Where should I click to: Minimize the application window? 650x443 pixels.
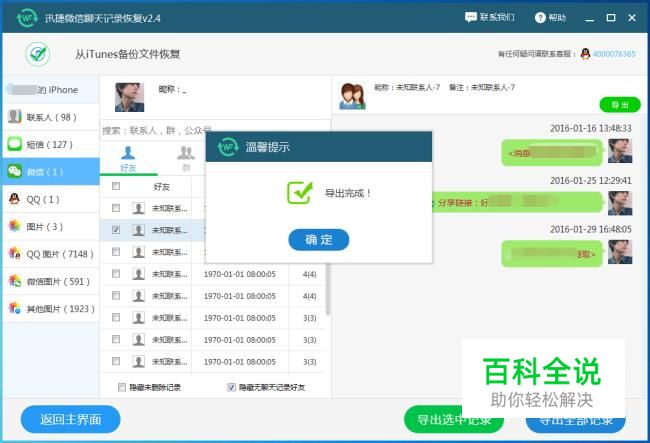(589, 18)
